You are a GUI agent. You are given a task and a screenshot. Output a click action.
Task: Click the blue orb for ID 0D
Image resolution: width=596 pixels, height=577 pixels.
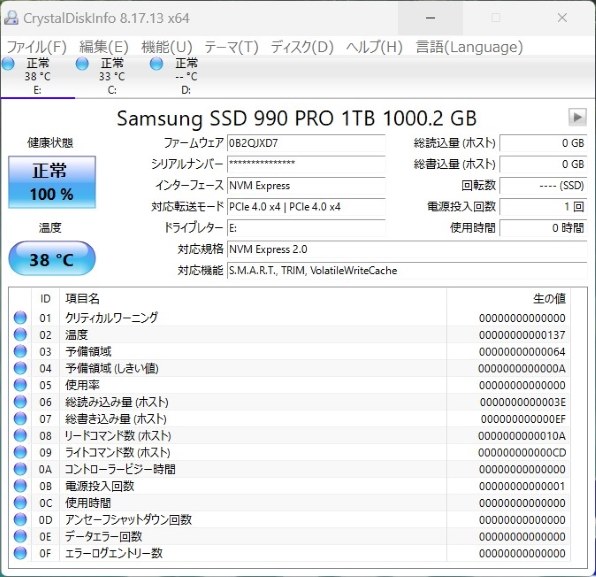click(x=20, y=520)
